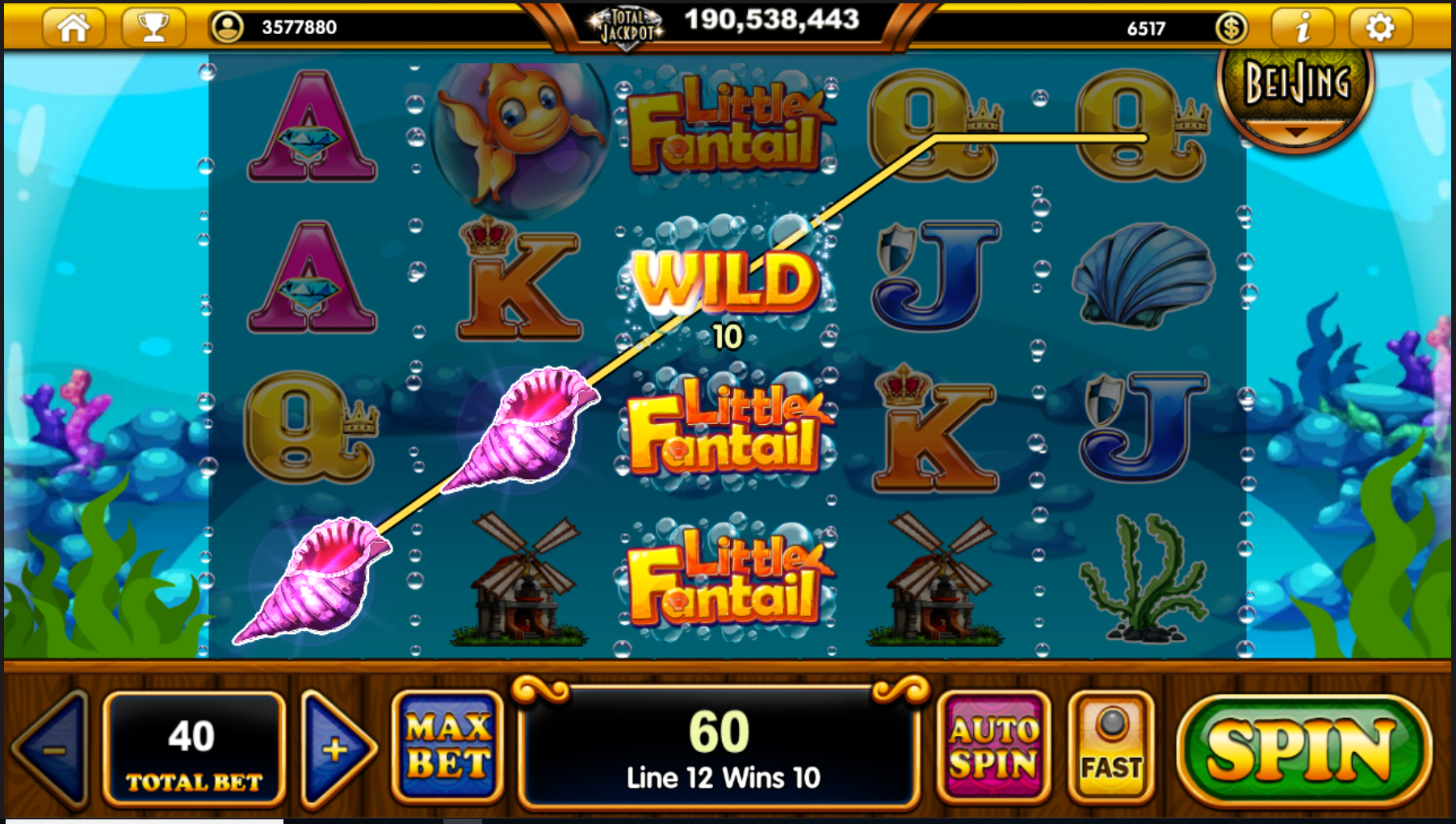Click the WILD symbol on the reels
Viewport: 1456px width, 824px height.
tap(726, 280)
